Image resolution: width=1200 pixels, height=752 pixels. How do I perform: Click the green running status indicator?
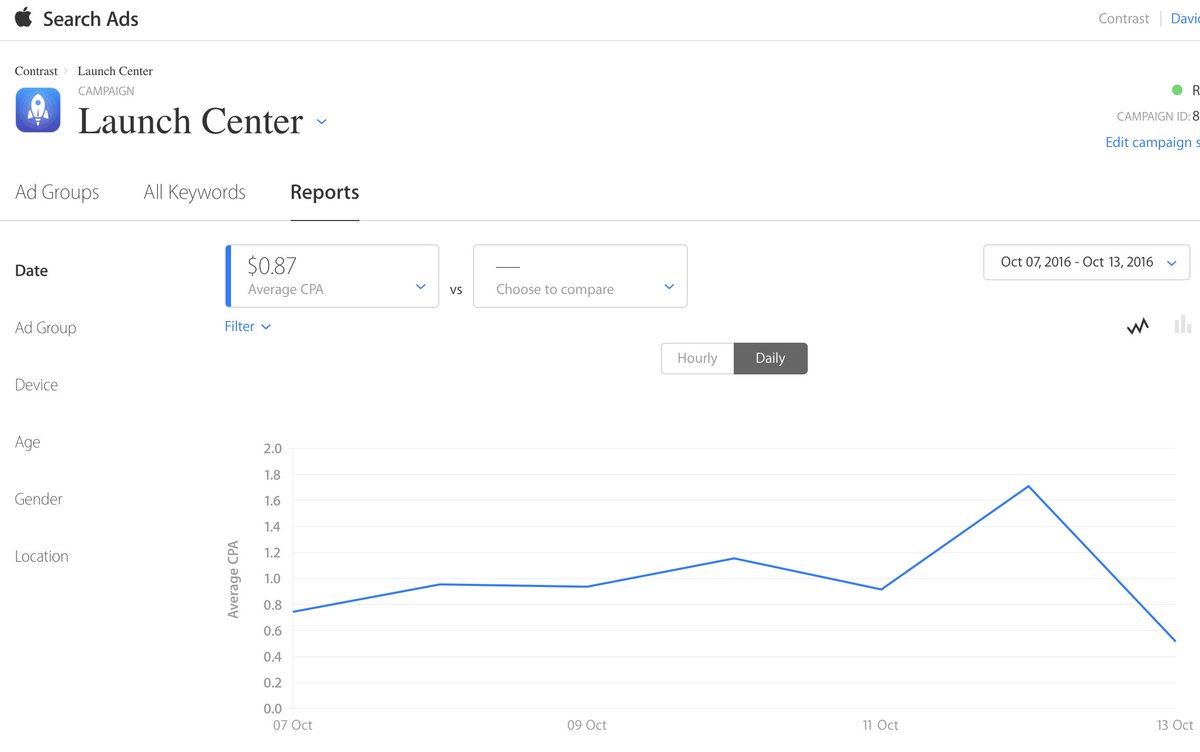1177,90
